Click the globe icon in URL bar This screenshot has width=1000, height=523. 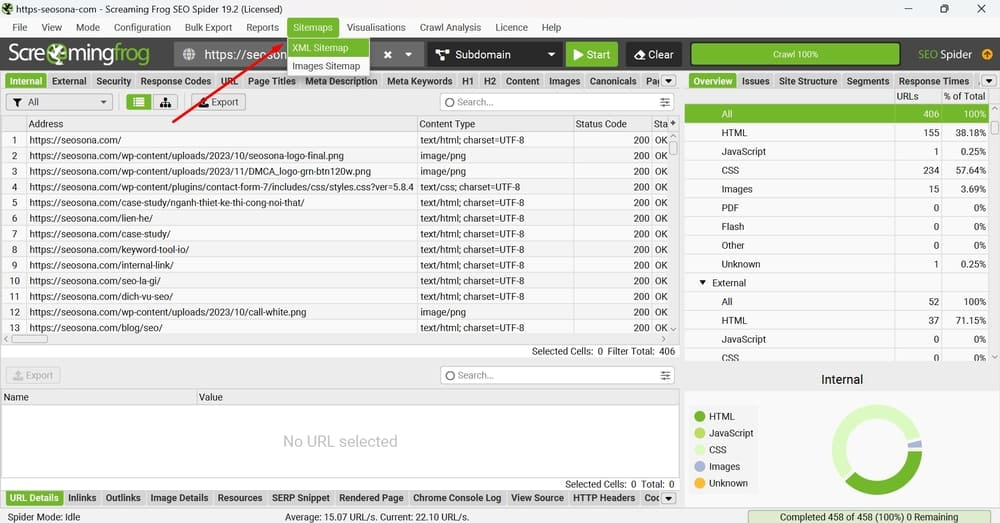189,55
